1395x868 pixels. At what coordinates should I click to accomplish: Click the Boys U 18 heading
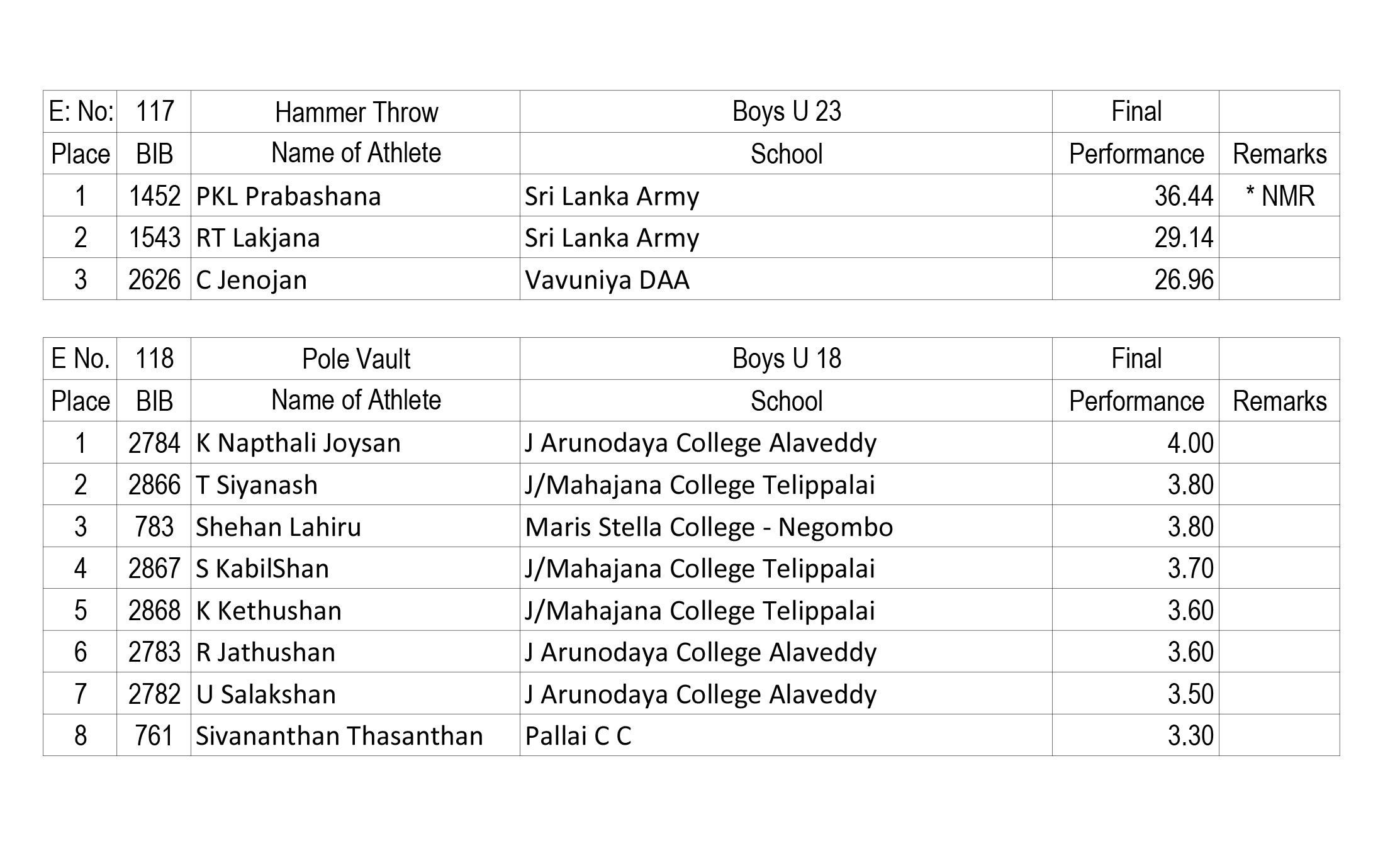(x=787, y=359)
